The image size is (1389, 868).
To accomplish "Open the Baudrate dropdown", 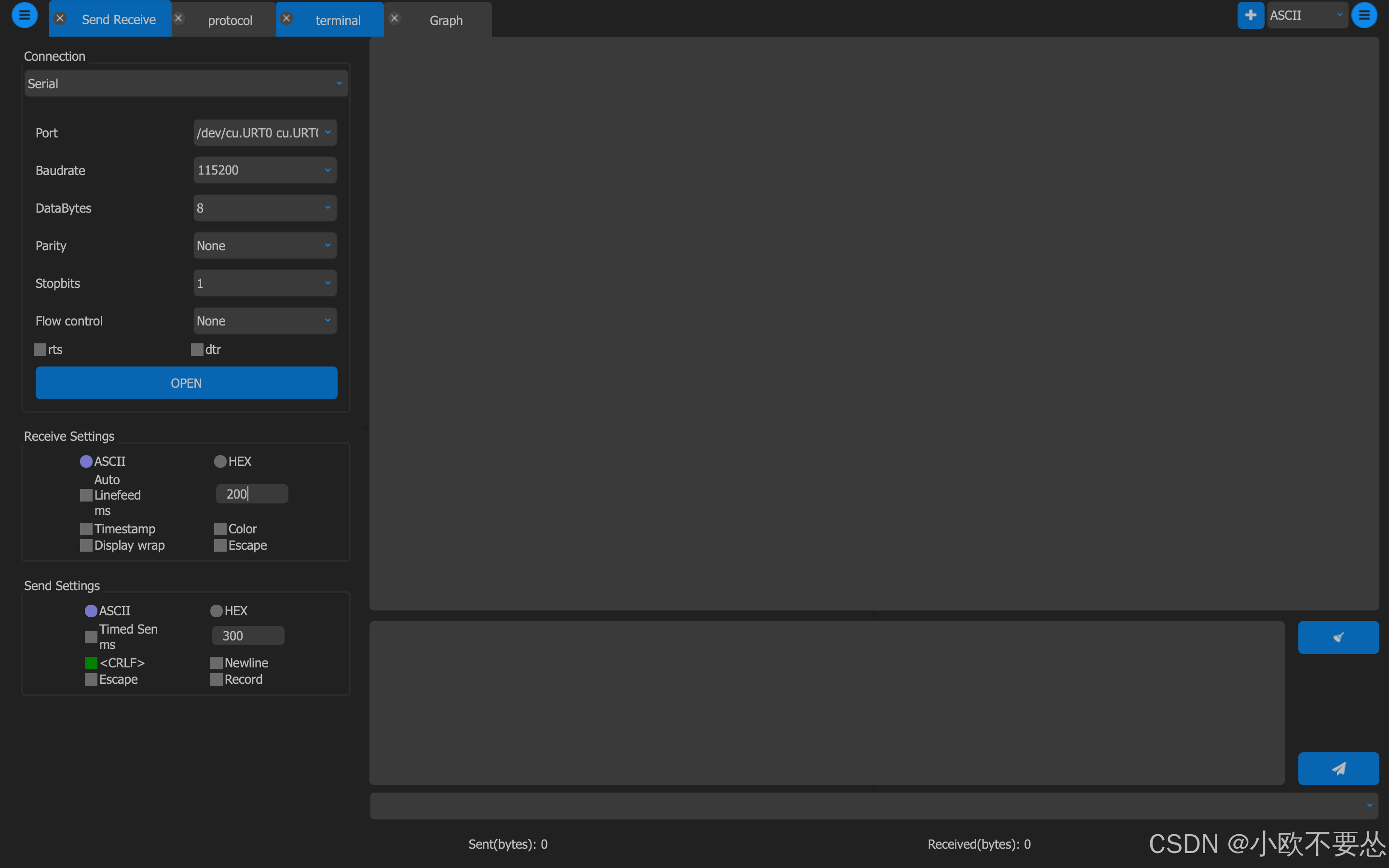I will coord(265,171).
